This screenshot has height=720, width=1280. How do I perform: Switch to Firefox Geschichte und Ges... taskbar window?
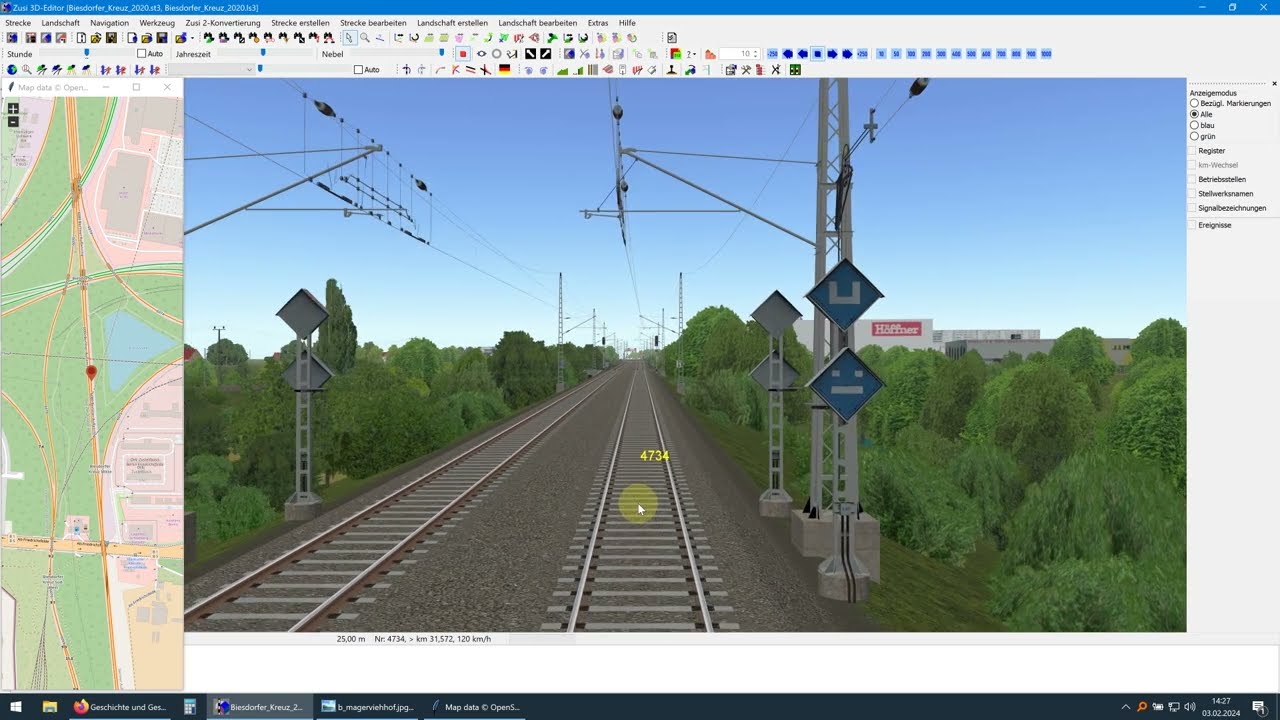pyautogui.click(x=120, y=707)
